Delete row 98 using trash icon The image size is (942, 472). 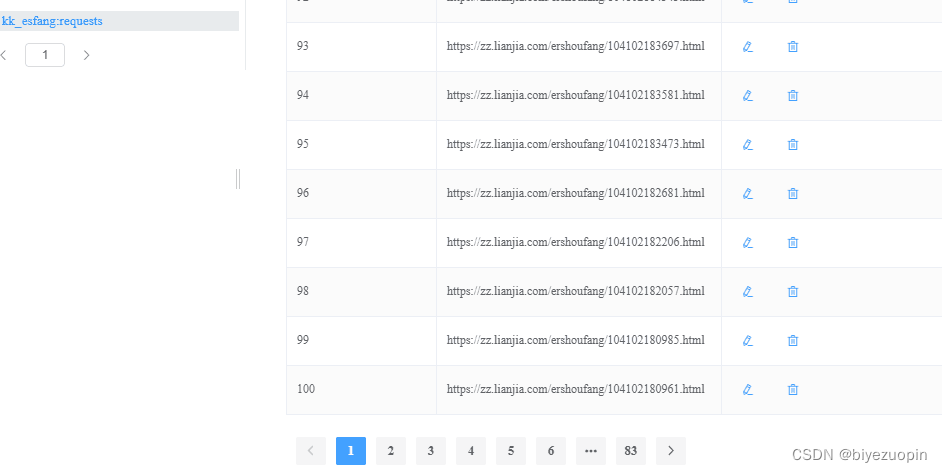(x=792, y=292)
